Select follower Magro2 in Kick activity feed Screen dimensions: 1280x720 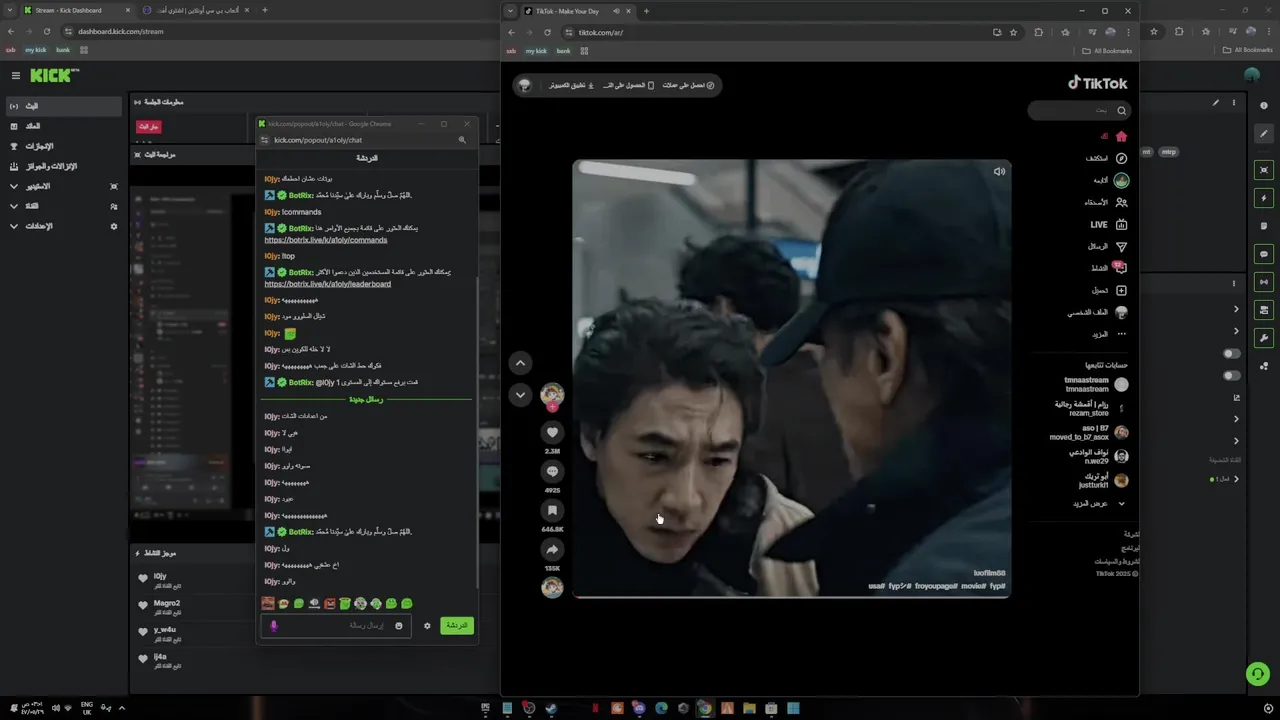tap(166, 603)
